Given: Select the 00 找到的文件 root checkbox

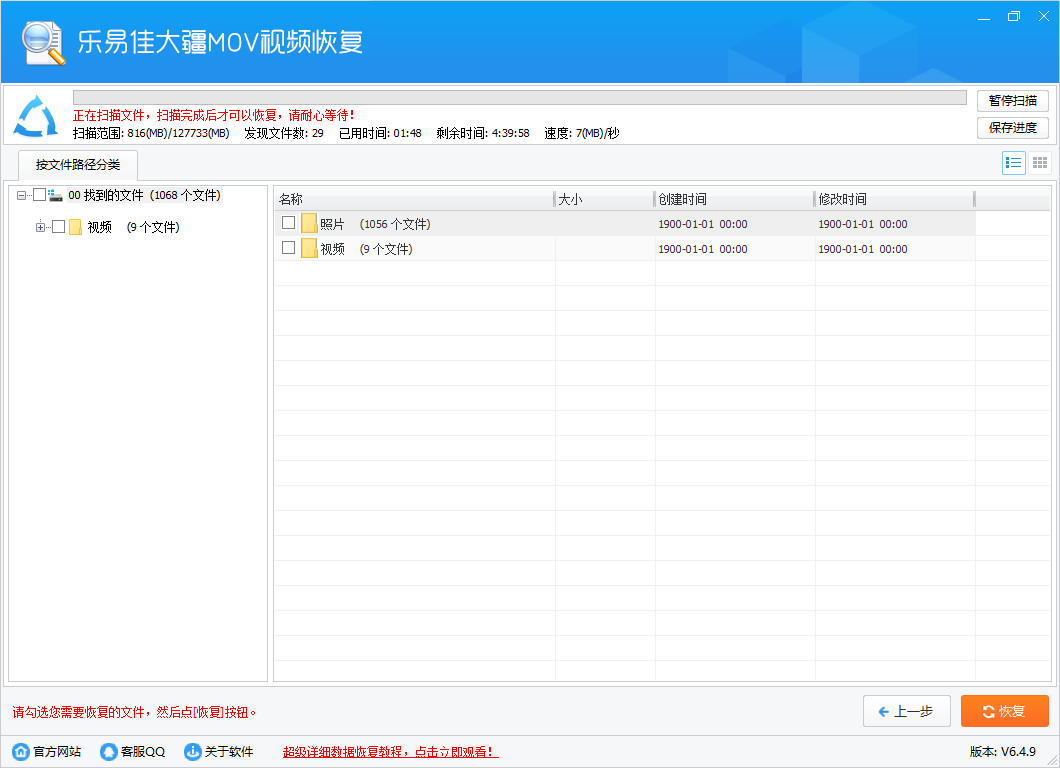Looking at the screenshot, I should tap(40, 195).
